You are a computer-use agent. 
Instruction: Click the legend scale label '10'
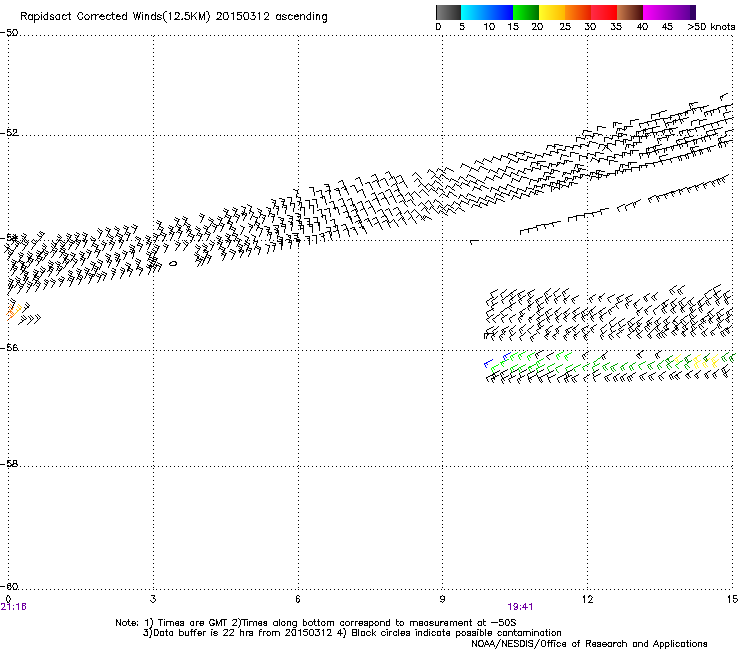[x=489, y=27]
